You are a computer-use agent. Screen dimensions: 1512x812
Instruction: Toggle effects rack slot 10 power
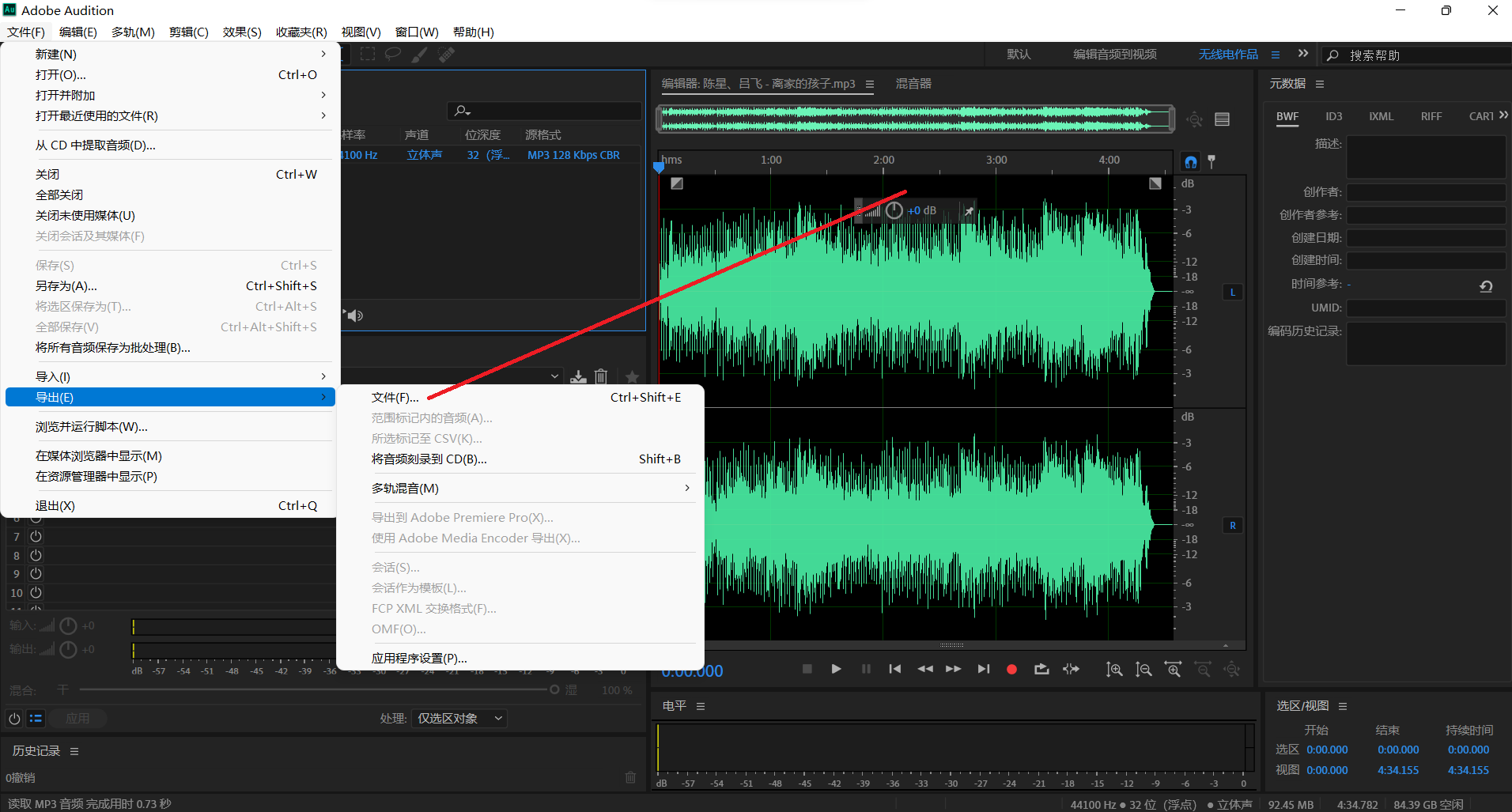coord(36,592)
